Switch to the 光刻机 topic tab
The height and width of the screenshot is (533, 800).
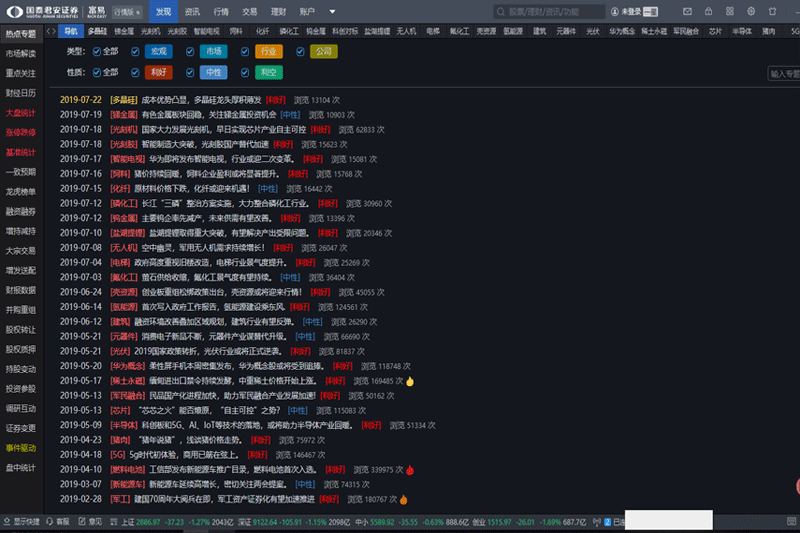[151, 31]
